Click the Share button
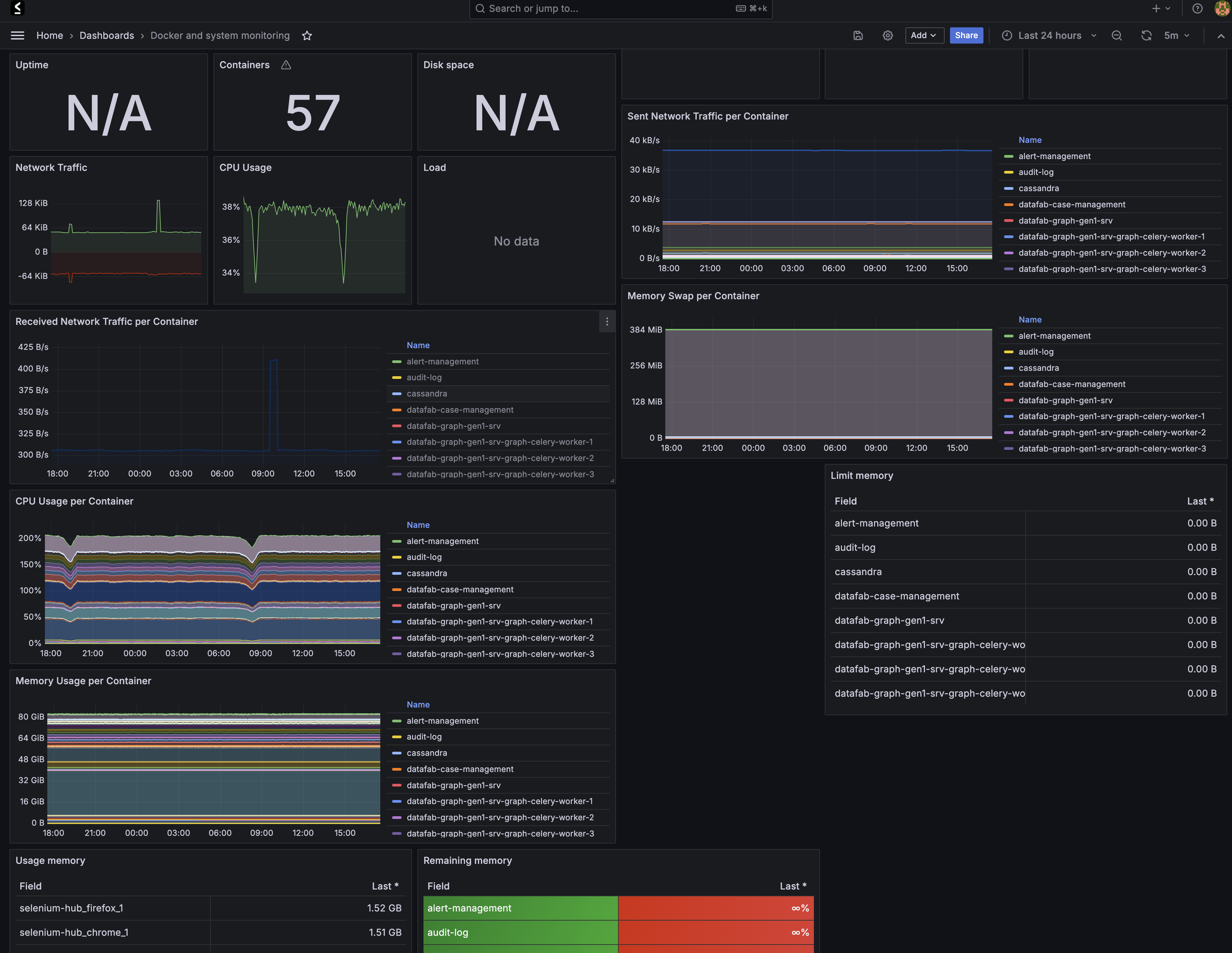Viewport: 1232px width, 953px height. 966,35
